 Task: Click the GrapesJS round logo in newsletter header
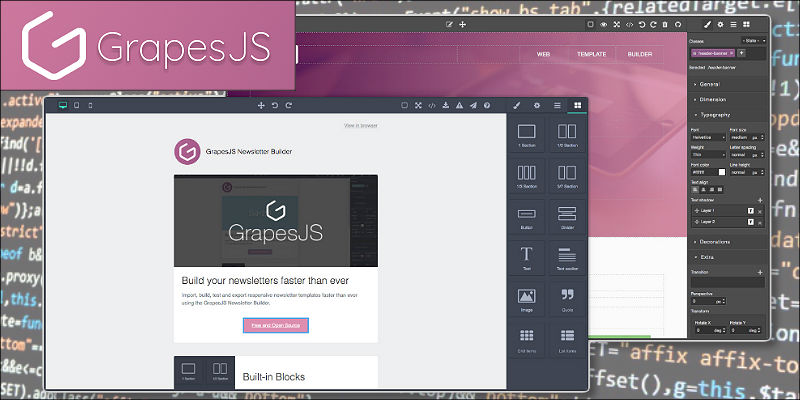pos(187,152)
